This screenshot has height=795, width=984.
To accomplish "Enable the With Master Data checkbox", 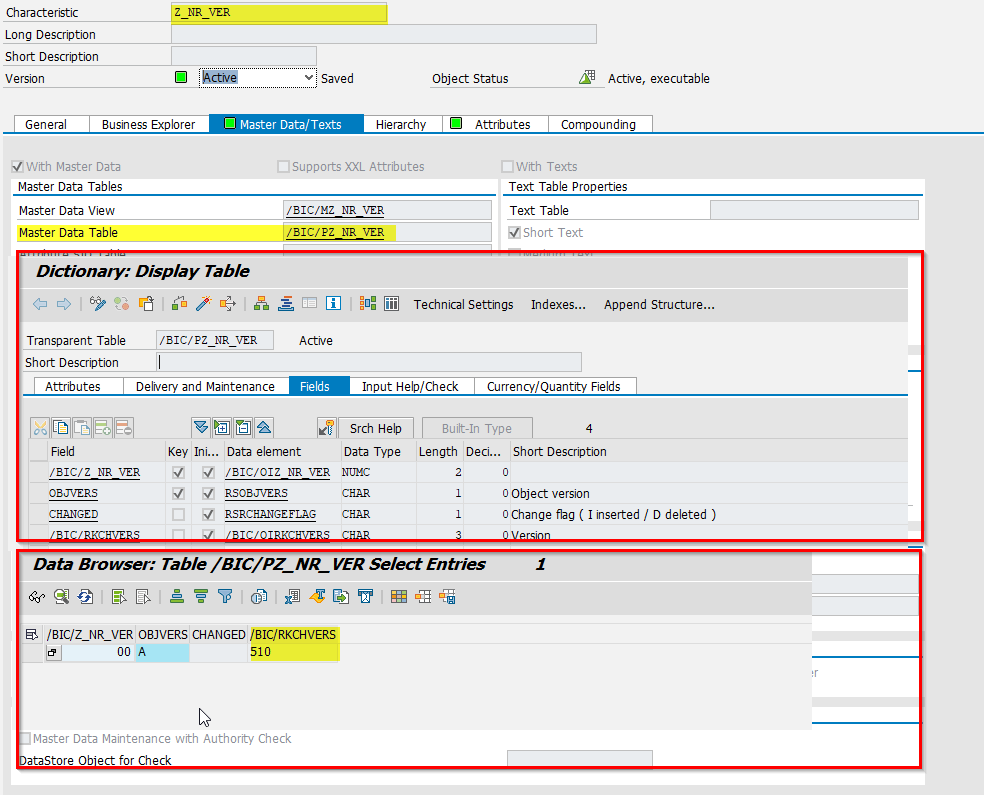I will pos(17,166).
